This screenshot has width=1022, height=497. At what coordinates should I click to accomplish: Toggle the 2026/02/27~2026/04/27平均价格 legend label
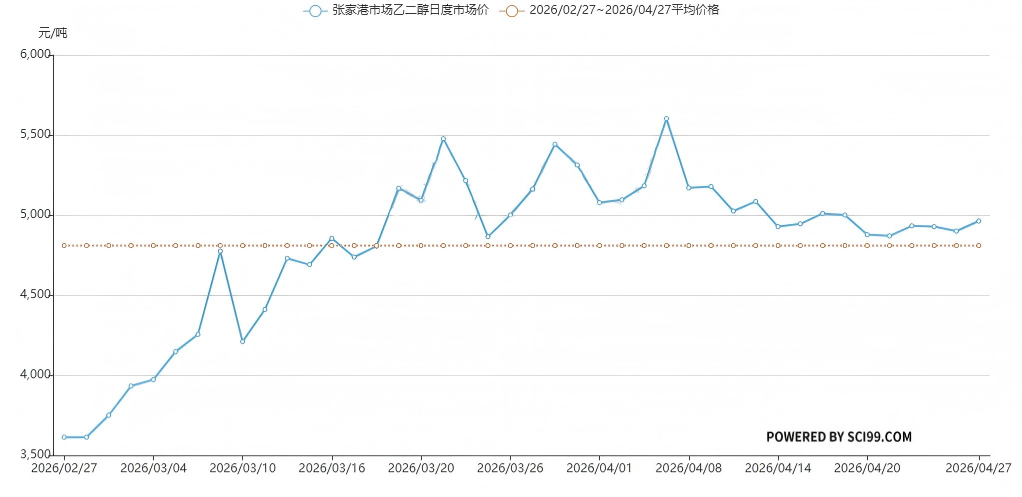pos(624,11)
